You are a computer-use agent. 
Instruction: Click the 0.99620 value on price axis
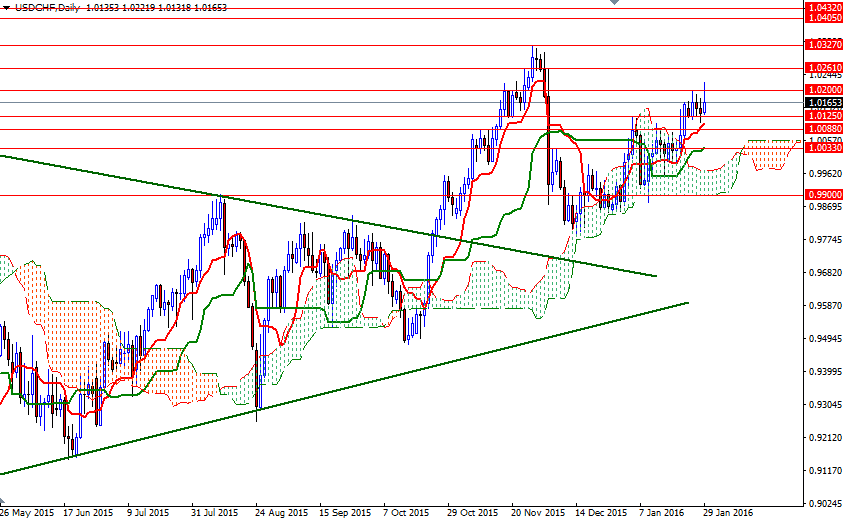(825, 173)
